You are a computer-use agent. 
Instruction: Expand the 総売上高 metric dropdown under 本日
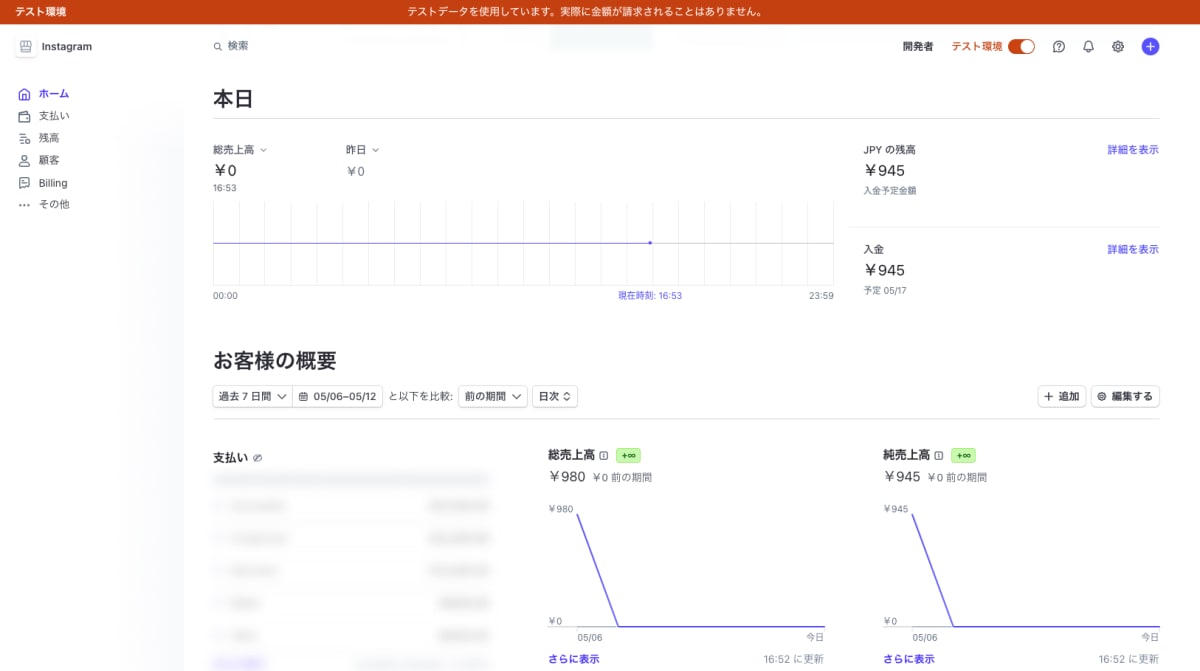coord(240,150)
